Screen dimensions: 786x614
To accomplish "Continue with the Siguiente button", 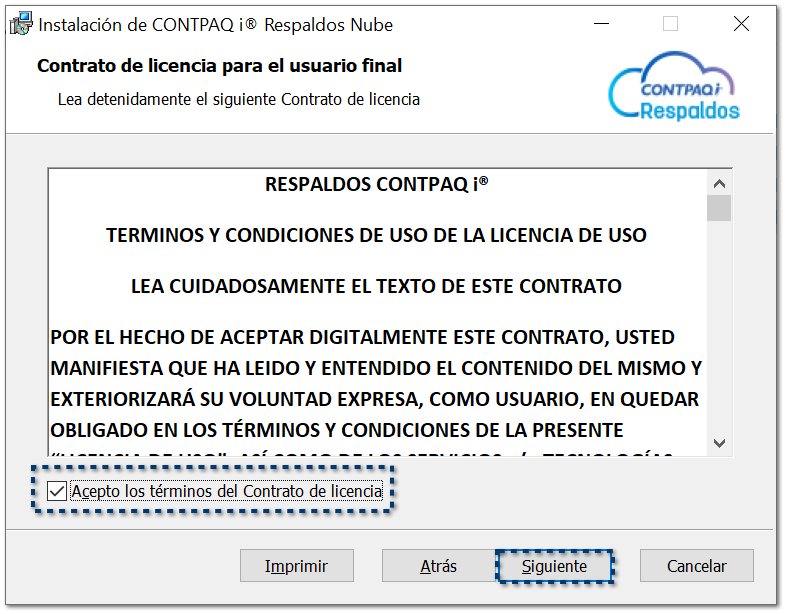I will 554,566.
